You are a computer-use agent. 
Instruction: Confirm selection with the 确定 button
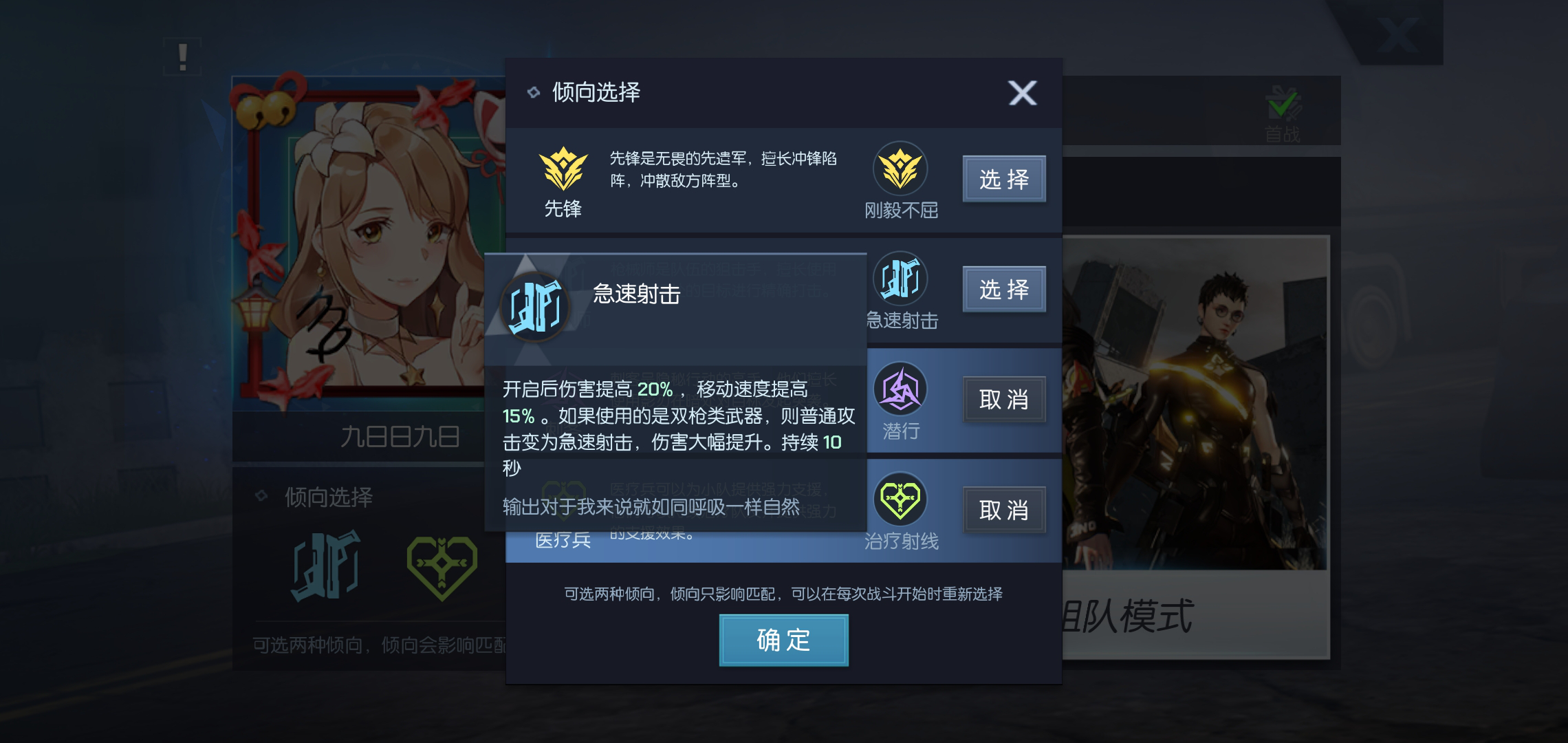(784, 640)
